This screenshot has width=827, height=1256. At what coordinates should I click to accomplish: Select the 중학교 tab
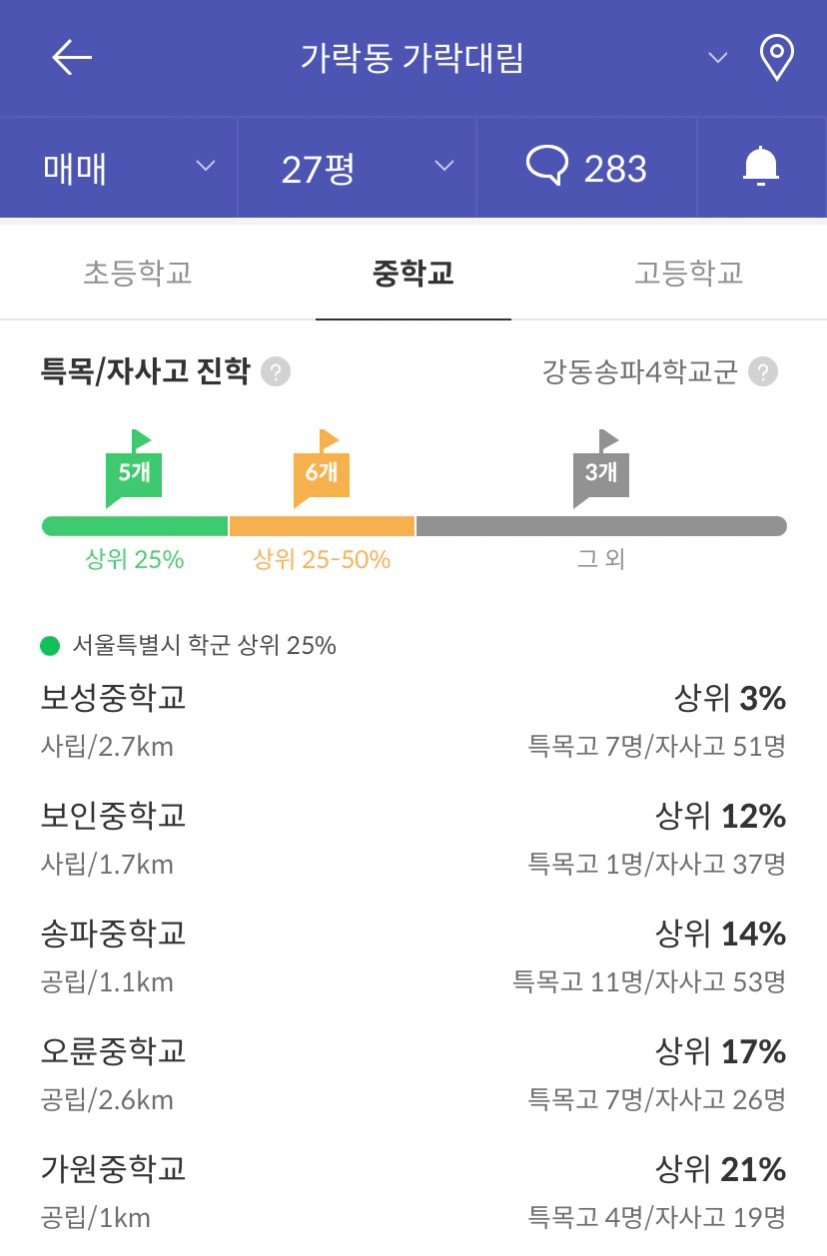tap(413, 272)
